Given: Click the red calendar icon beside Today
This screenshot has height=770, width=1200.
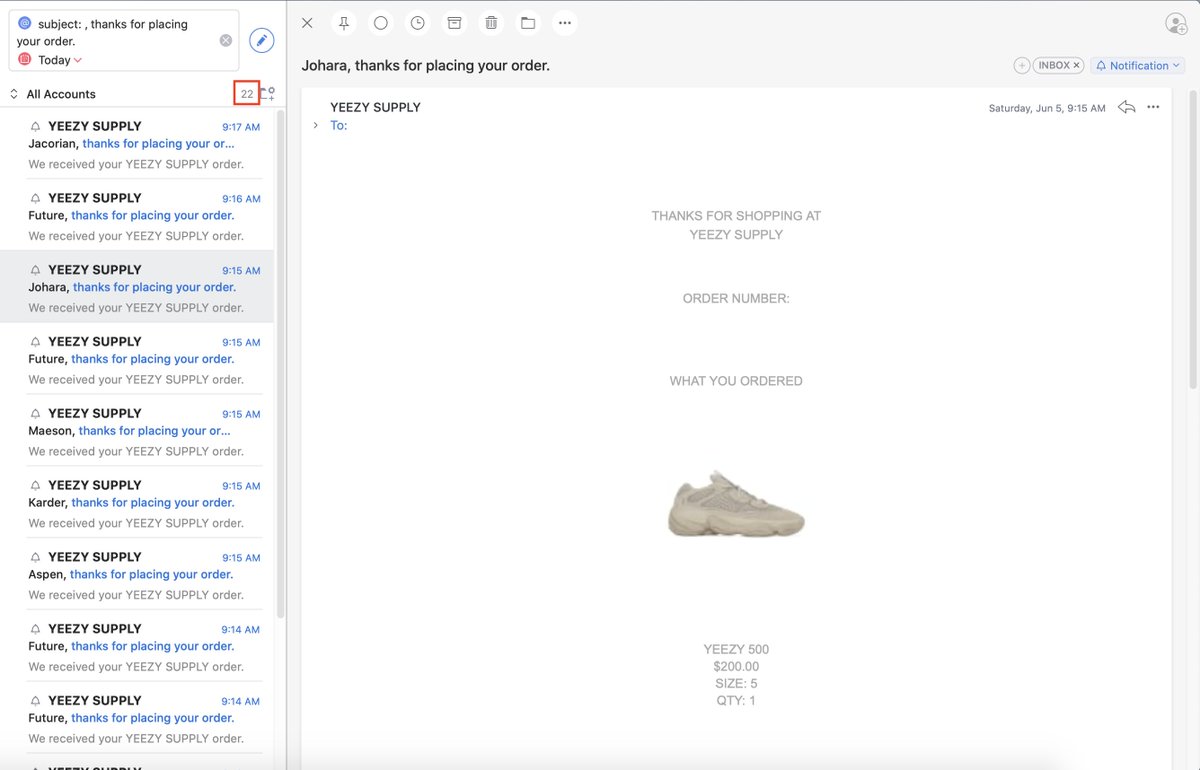Looking at the screenshot, I should pyautogui.click(x=25, y=60).
